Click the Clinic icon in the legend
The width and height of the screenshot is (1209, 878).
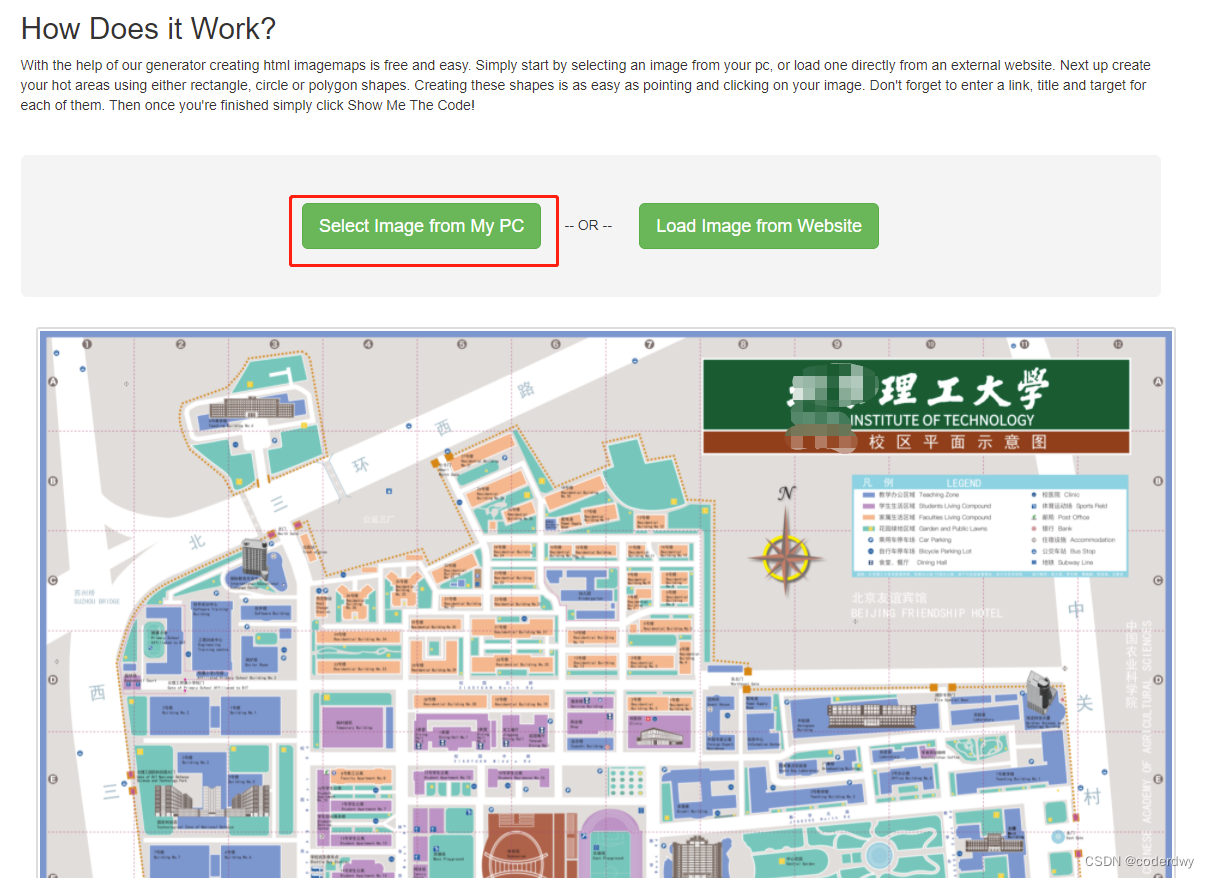pyautogui.click(x=1034, y=495)
